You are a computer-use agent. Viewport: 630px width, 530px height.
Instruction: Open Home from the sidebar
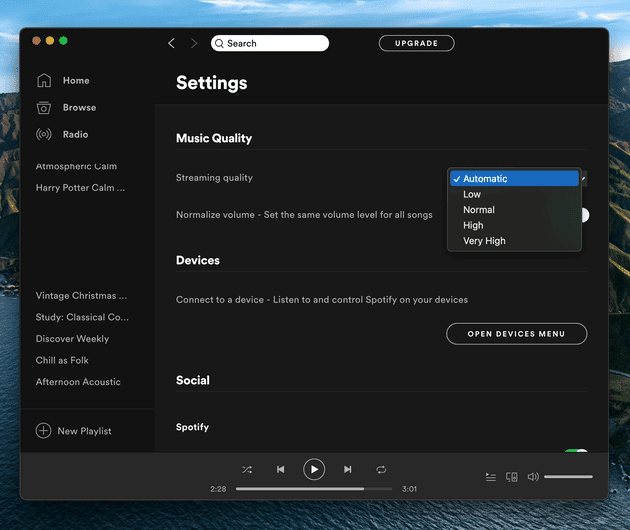click(63, 80)
